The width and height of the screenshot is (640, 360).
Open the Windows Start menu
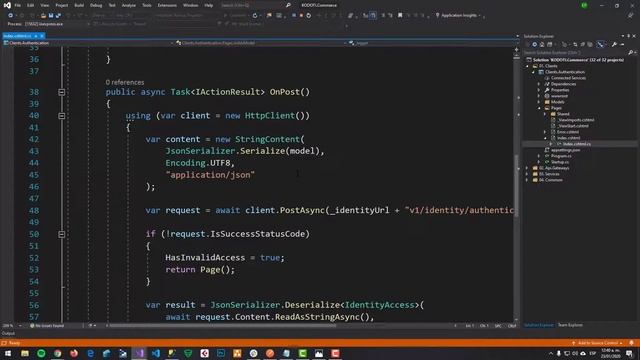(8, 353)
